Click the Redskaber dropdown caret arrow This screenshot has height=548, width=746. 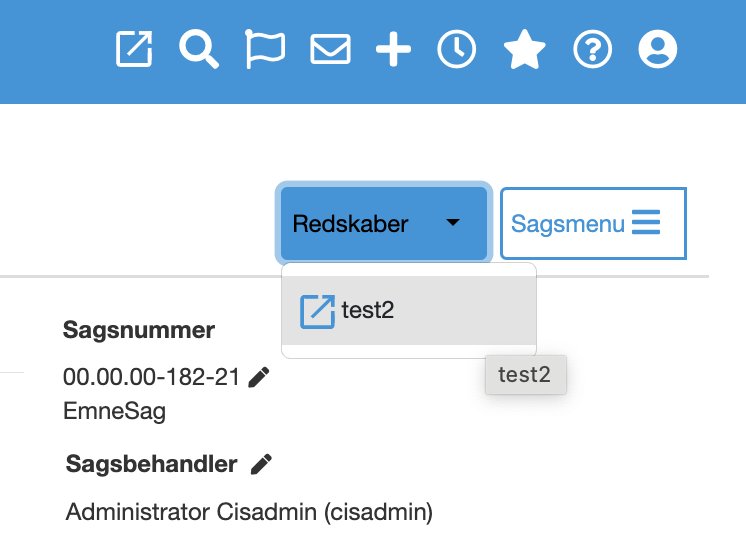[453, 223]
